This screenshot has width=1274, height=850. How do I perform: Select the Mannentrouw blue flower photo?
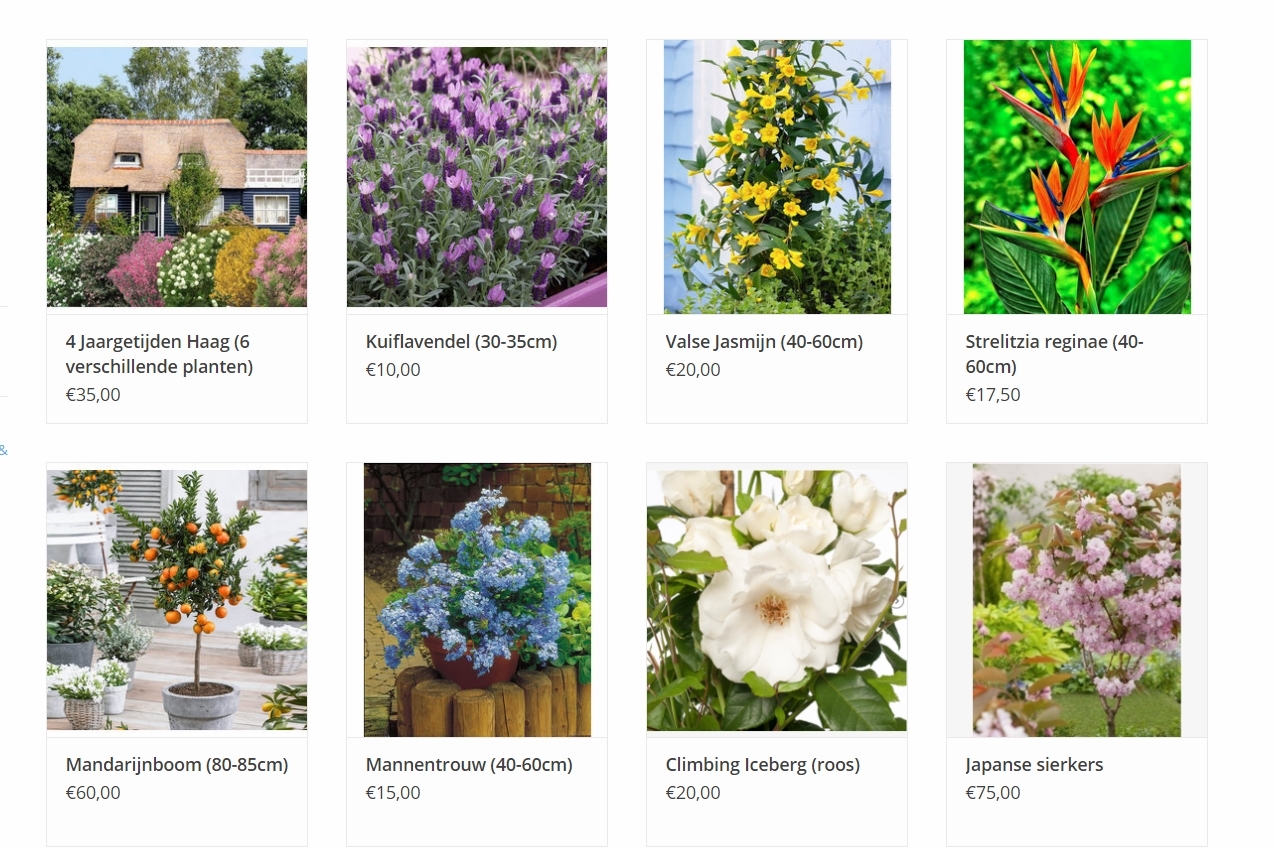477,600
